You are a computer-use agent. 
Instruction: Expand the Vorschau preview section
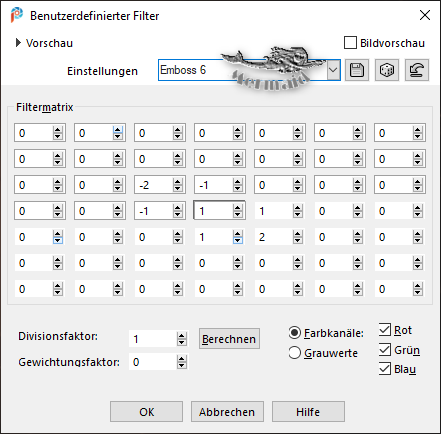click(x=19, y=43)
